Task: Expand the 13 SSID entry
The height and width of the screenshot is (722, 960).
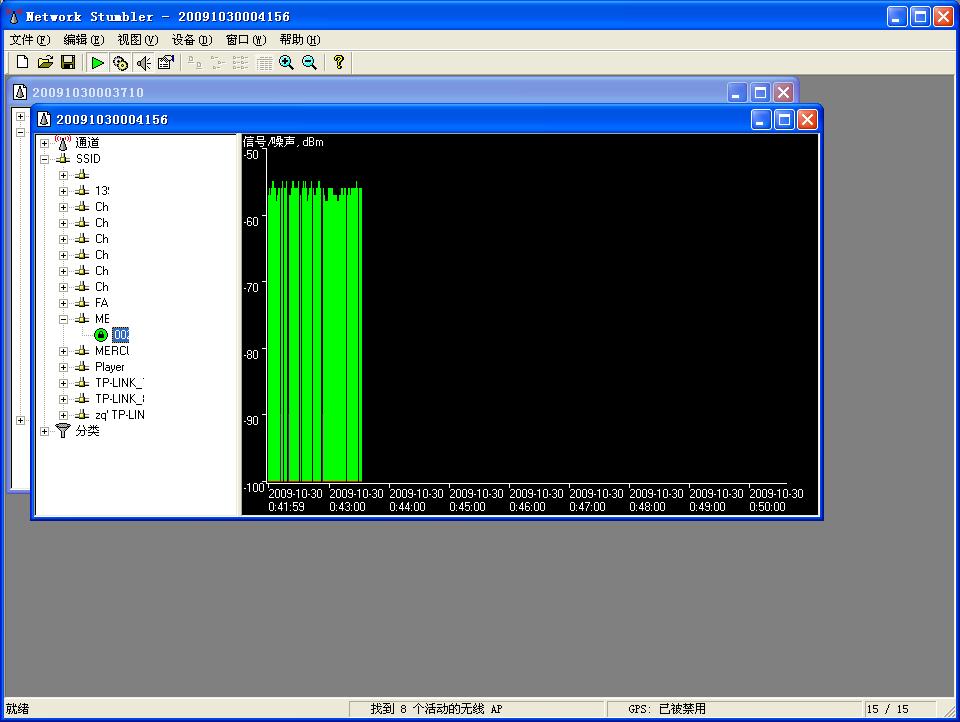Action: (63, 191)
